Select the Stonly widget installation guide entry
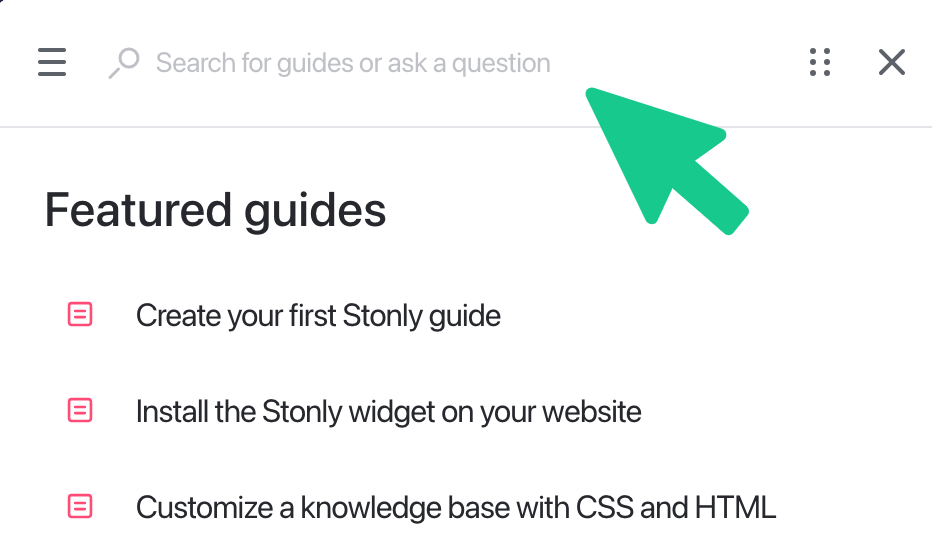This screenshot has width=932, height=548. tap(388, 411)
